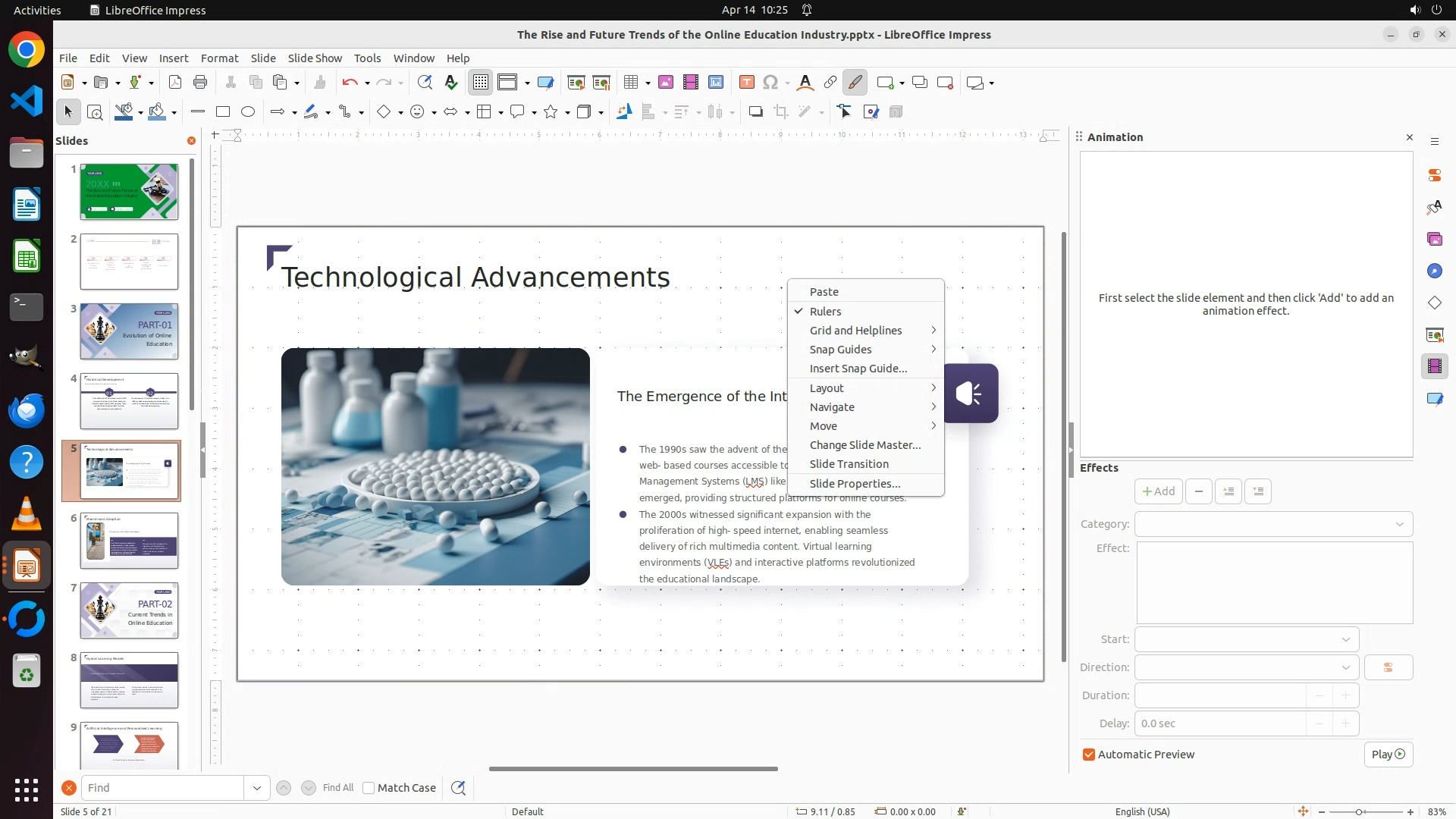Click the Export as PDF icon
Screen dimensions: 1456x819
point(175,83)
